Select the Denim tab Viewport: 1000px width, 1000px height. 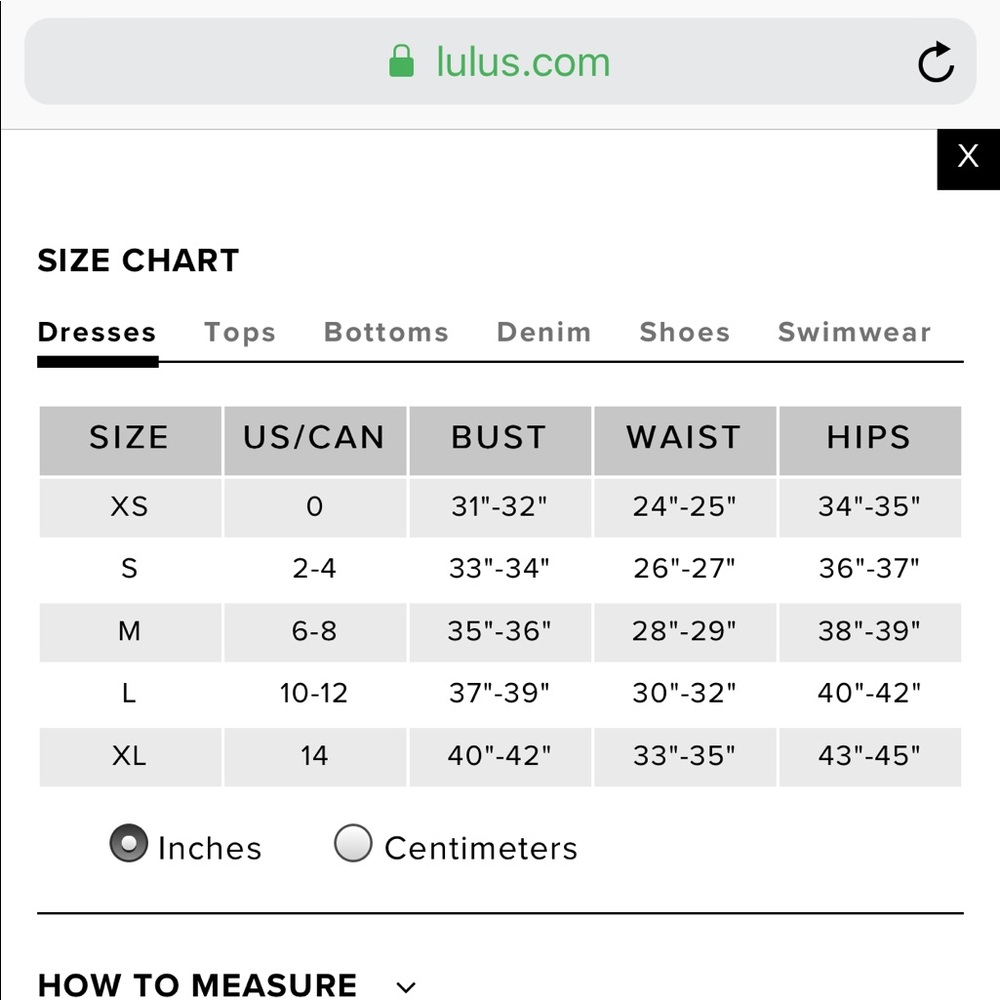[x=544, y=332]
